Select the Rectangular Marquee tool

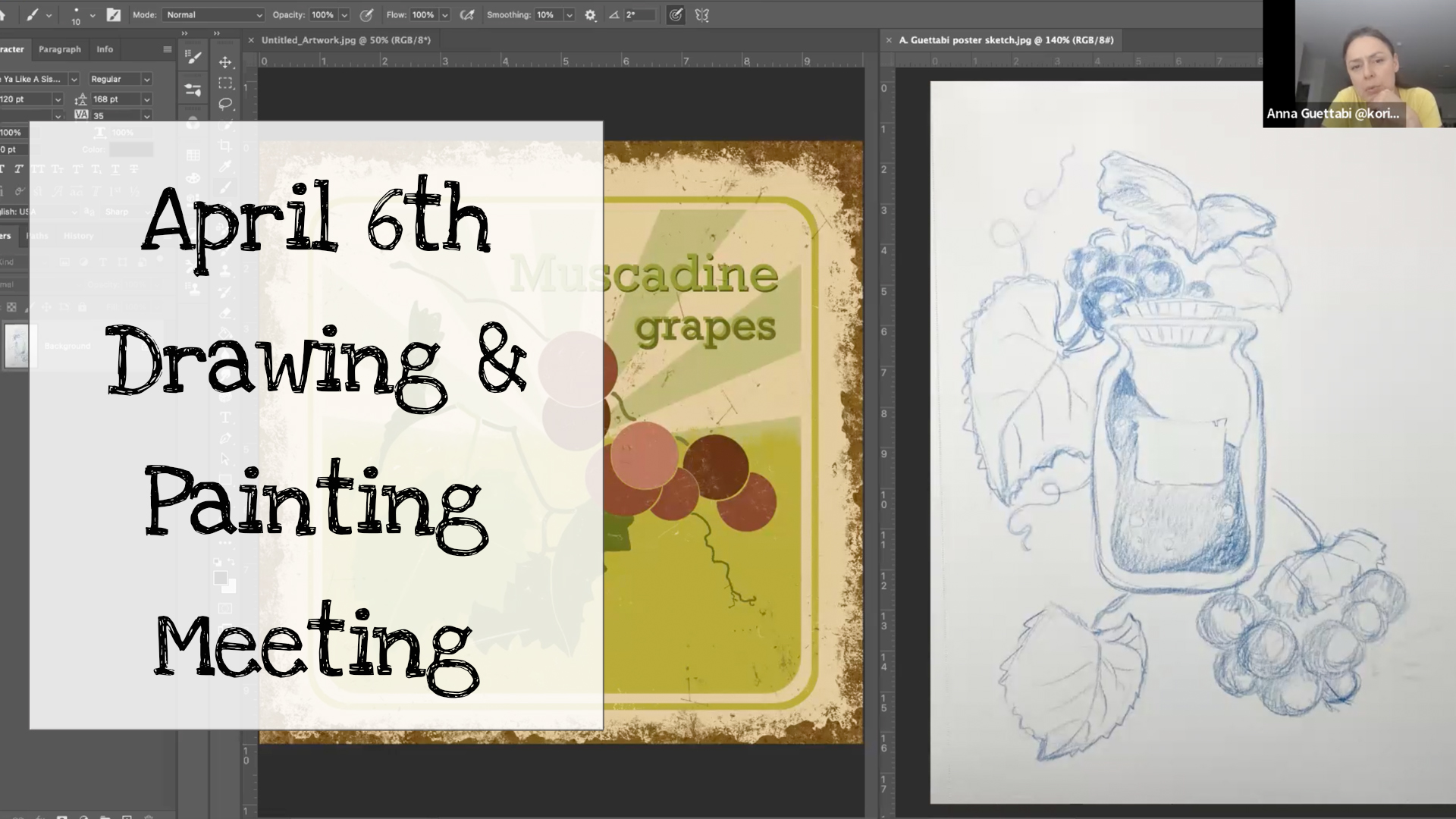point(225,83)
